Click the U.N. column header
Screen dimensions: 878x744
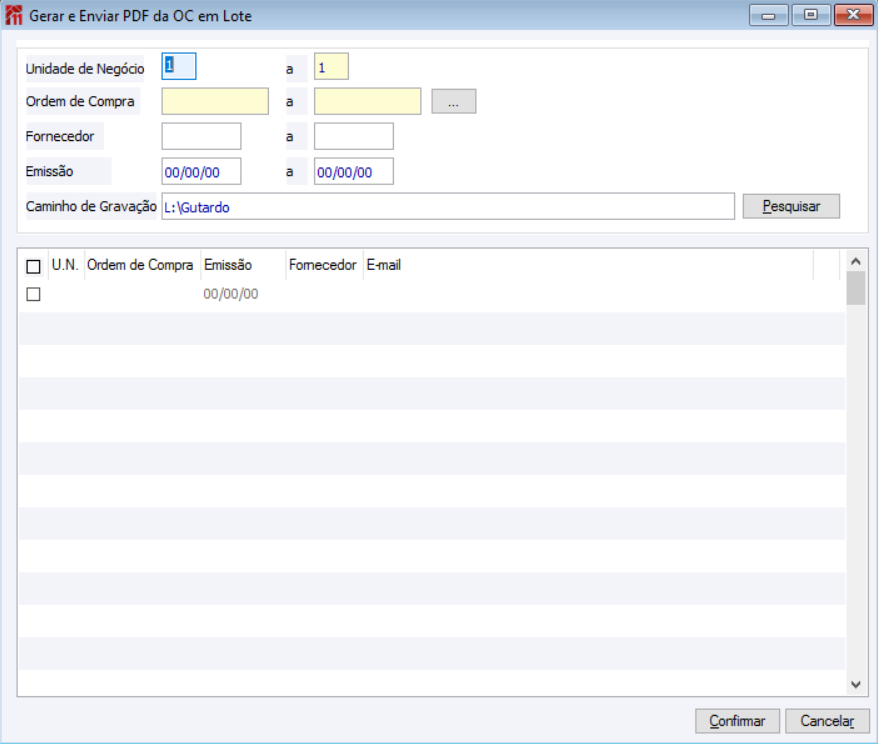coord(66,265)
